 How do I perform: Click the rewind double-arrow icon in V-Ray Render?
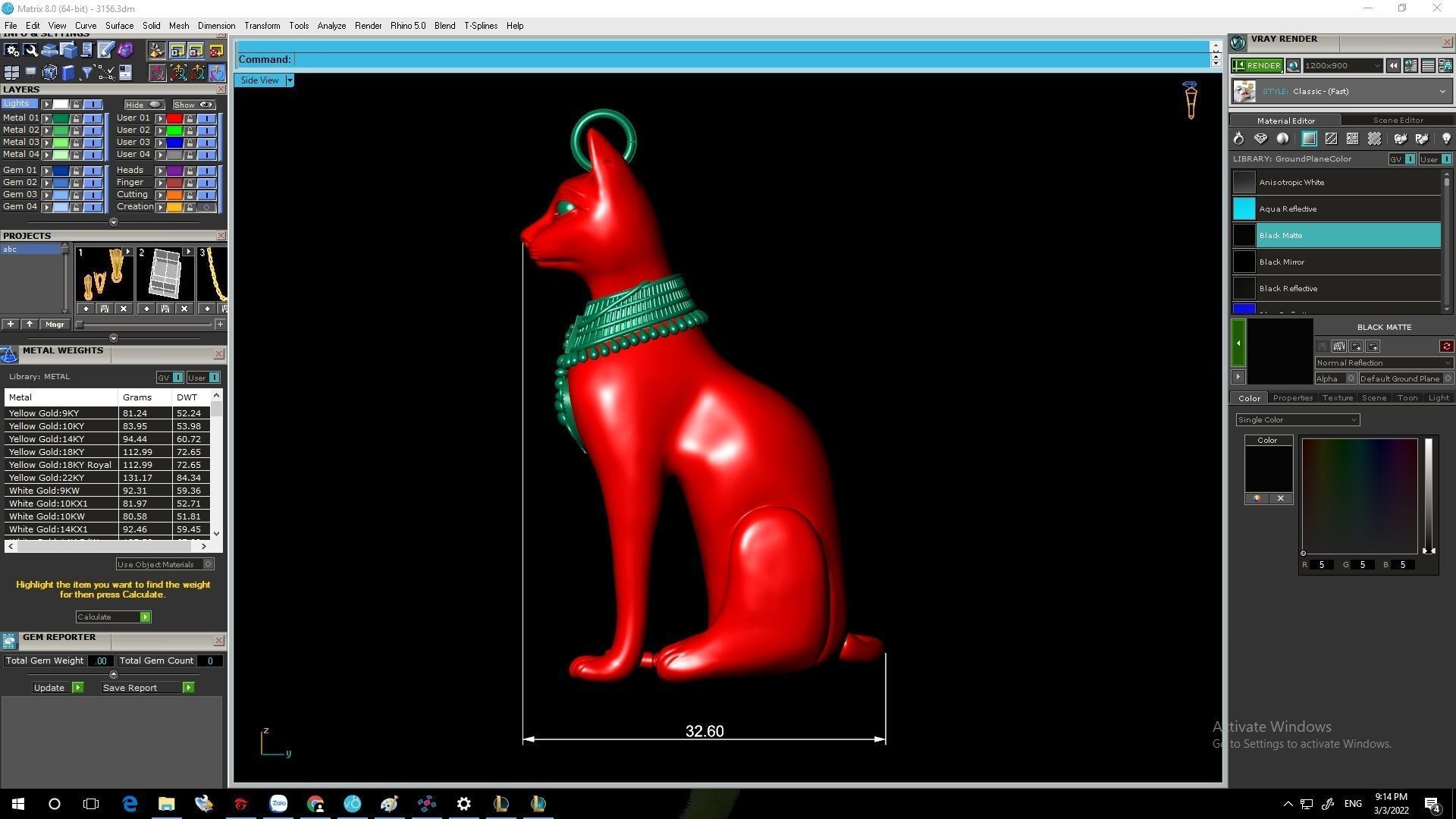pyautogui.click(x=1393, y=66)
